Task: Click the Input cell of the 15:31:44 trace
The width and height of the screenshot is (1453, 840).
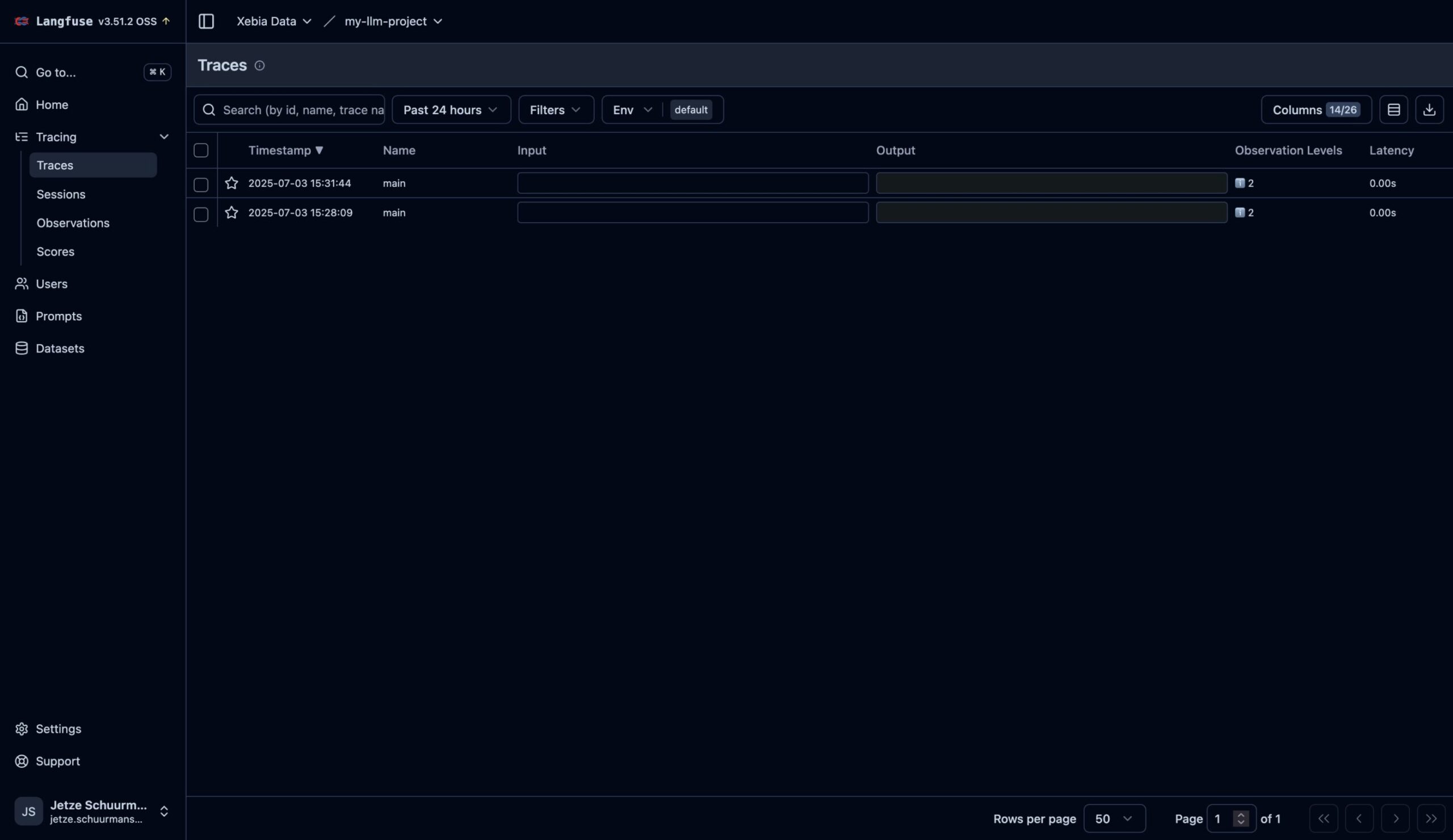Action: (692, 183)
